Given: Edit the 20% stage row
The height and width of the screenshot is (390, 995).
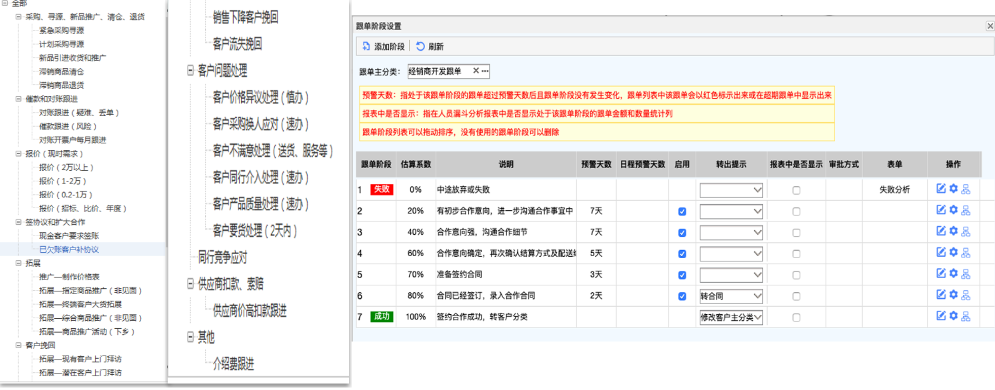Looking at the screenshot, I should point(941,211).
